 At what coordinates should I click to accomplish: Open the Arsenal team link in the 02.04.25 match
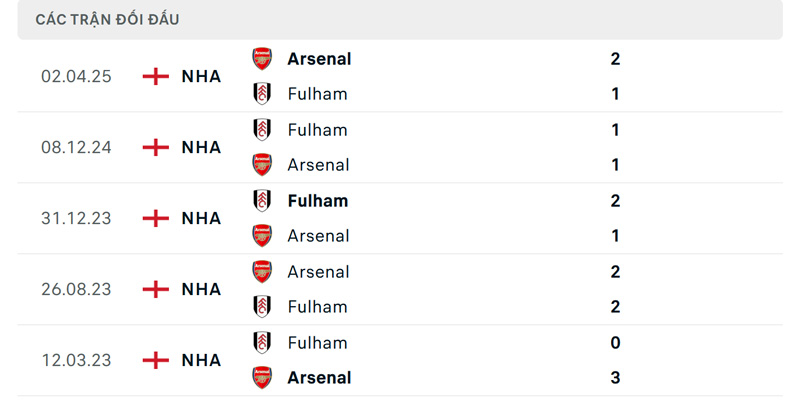click(319, 59)
